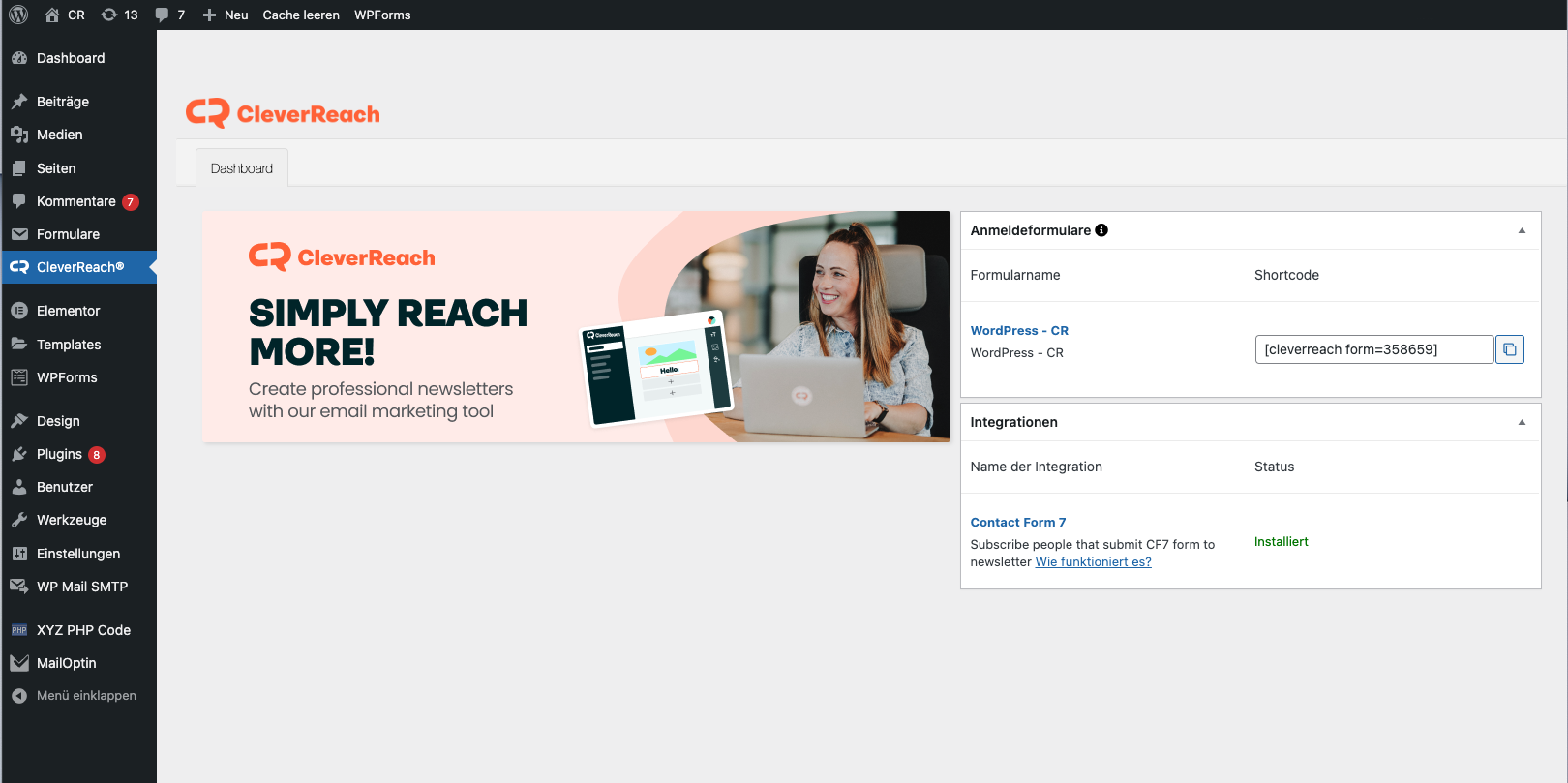Click the Einstellungen settings icon
Image resolution: width=1568 pixels, height=783 pixels.
click(x=19, y=554)
